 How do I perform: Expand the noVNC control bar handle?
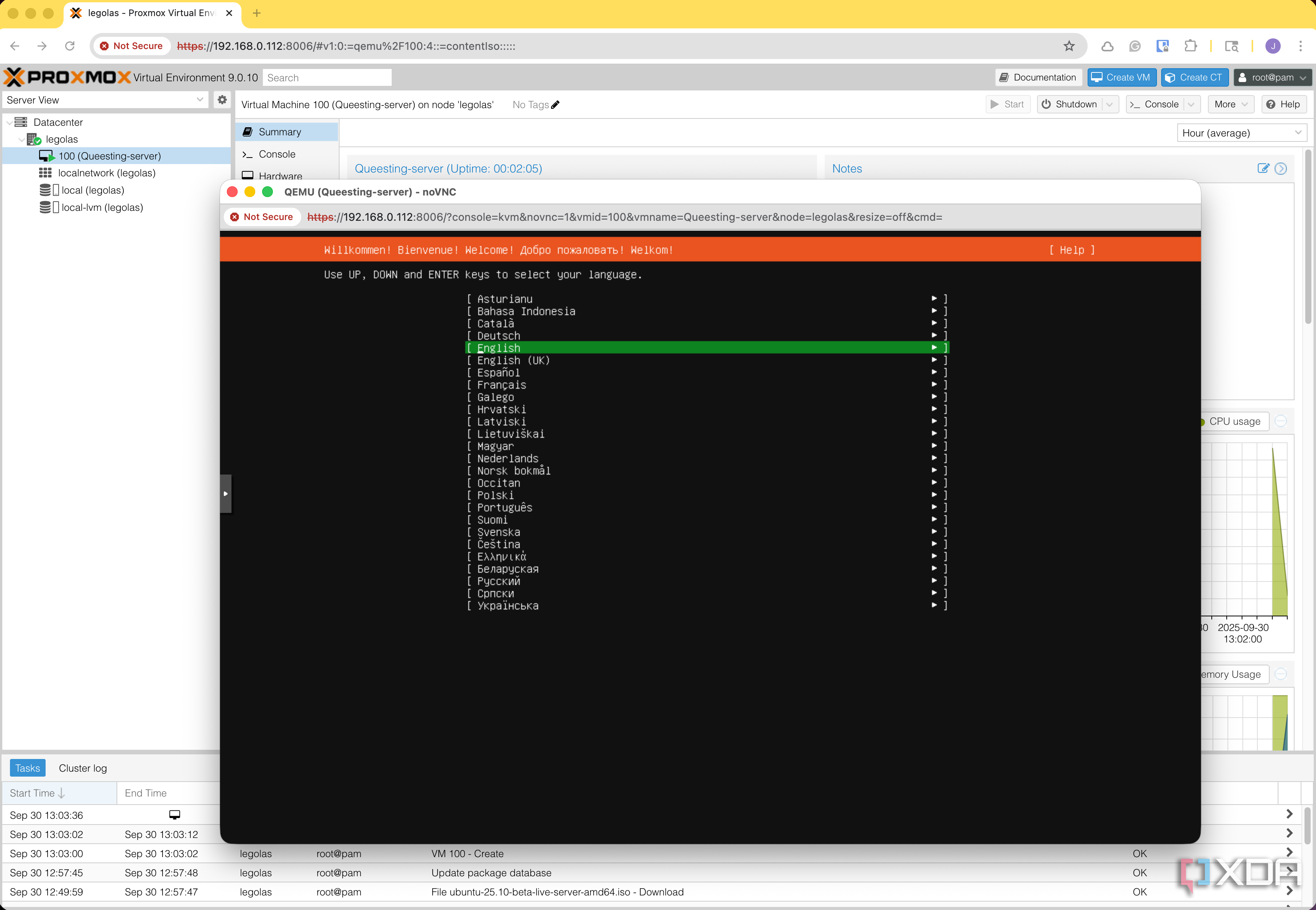click(x=226, y=494)
